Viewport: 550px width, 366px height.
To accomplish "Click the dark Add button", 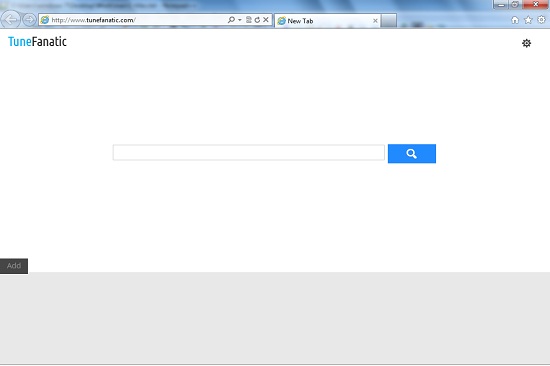I will pyautogui.click(x=14, y=266).
